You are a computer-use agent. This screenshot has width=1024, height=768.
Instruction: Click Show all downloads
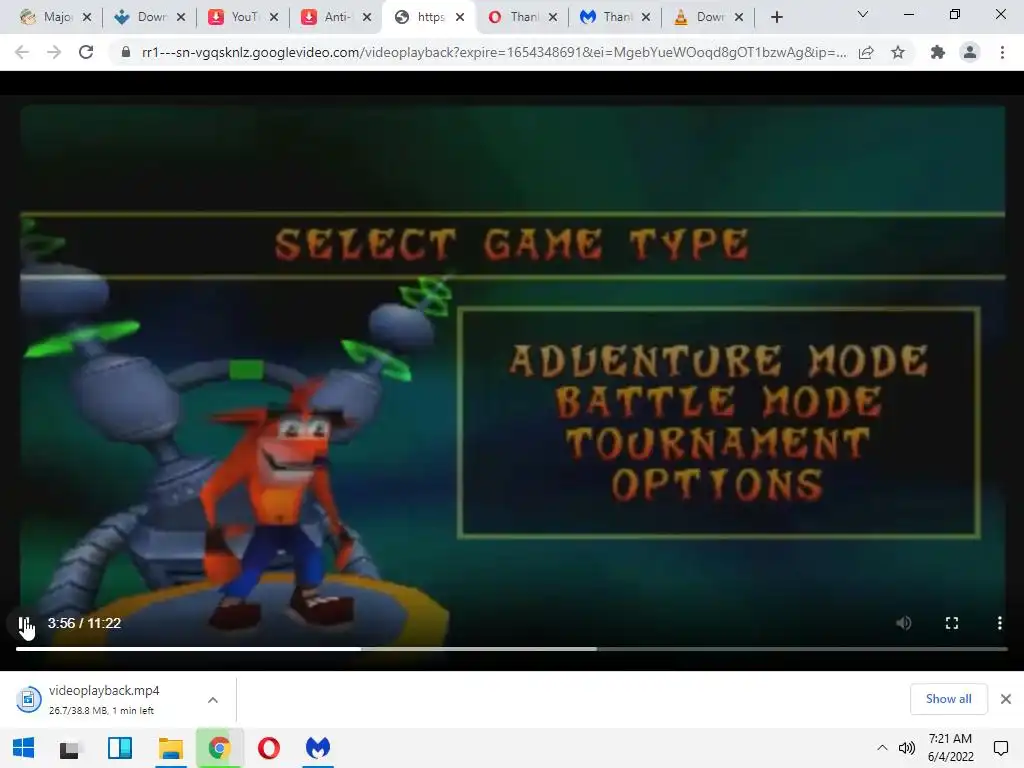tap(948, 699)
